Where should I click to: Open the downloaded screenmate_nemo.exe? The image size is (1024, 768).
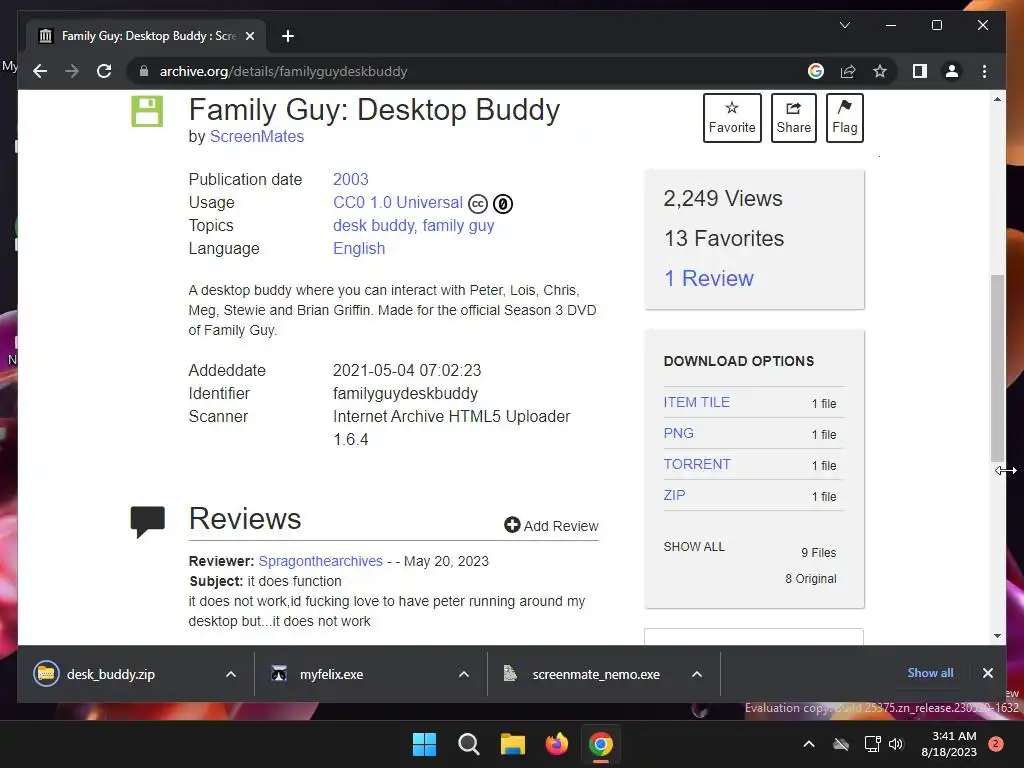click(x=596, y=674)
